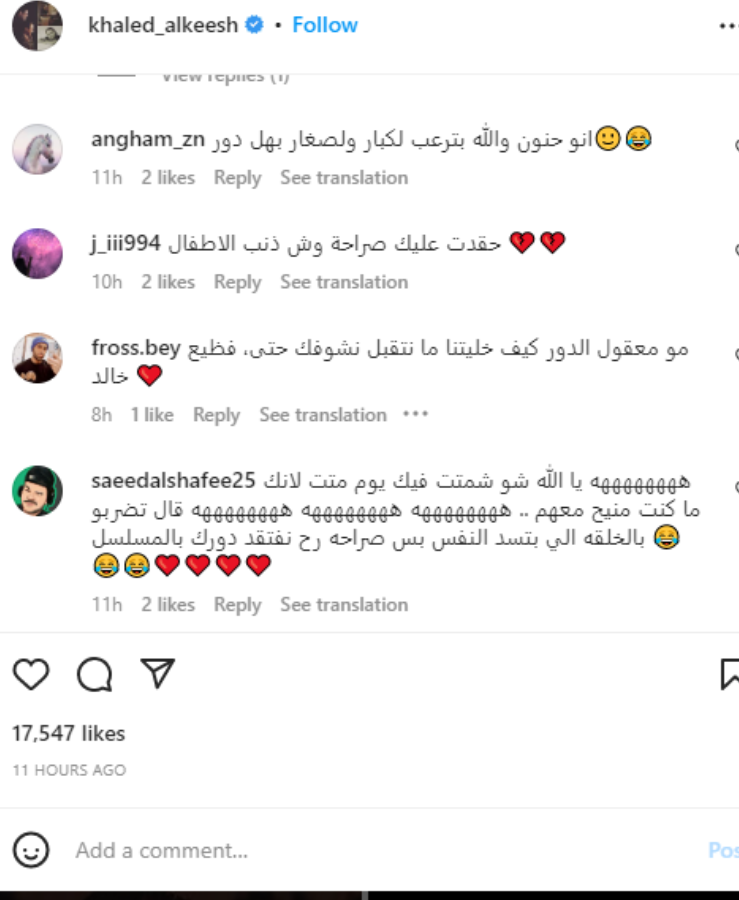
Task: Open the post's three-dots options menu
Action: 729,26
